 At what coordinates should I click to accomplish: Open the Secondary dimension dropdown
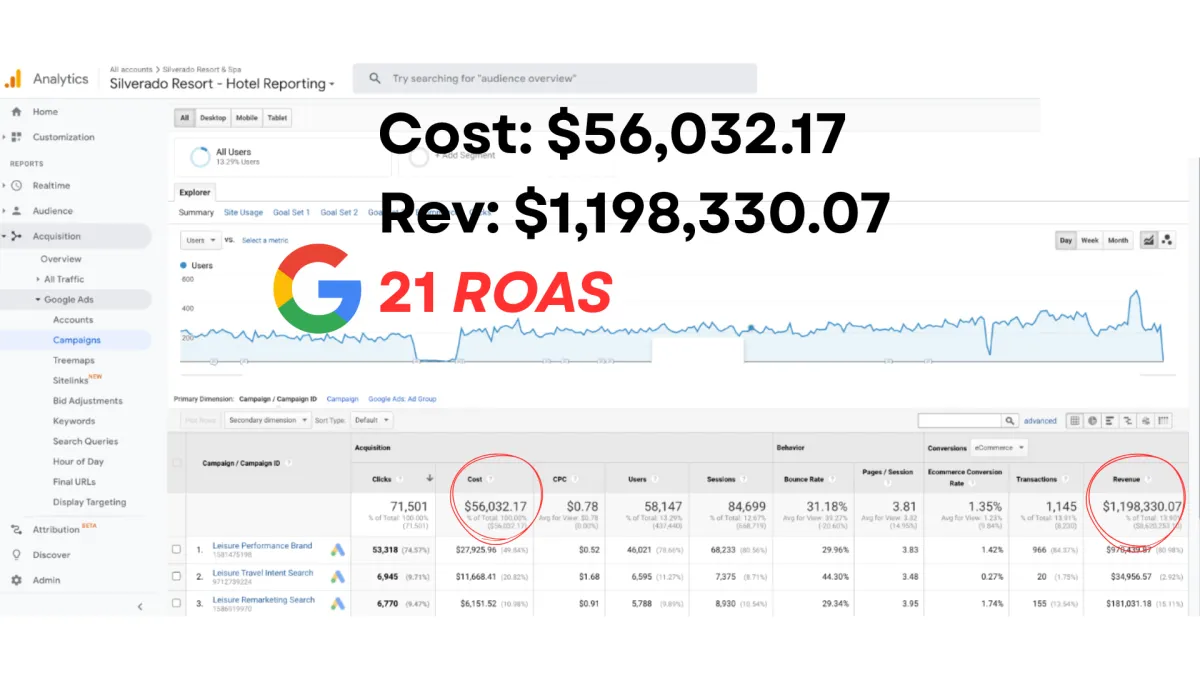pos(268,421)
